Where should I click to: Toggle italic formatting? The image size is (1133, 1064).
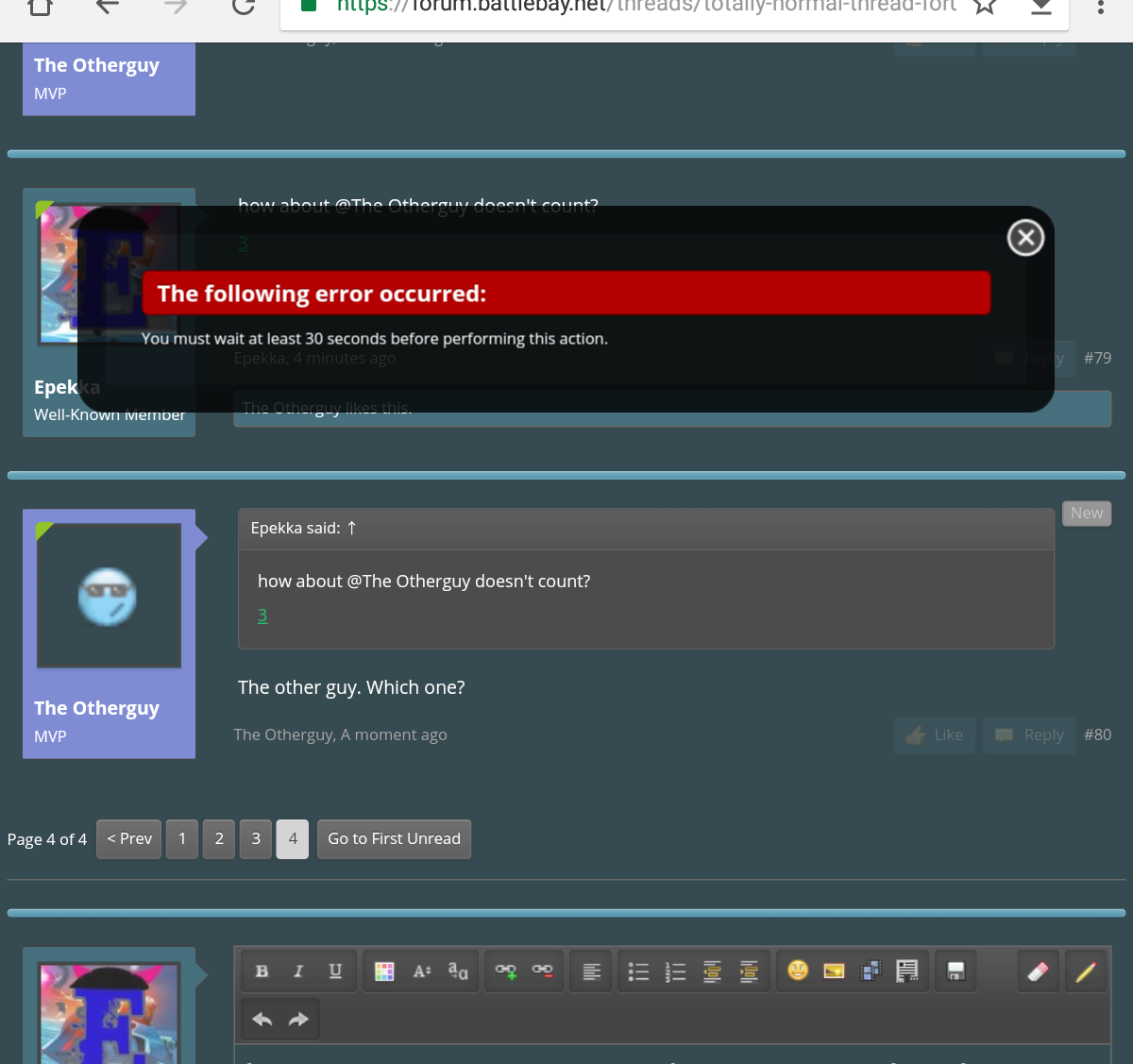[x=298, y=971]
